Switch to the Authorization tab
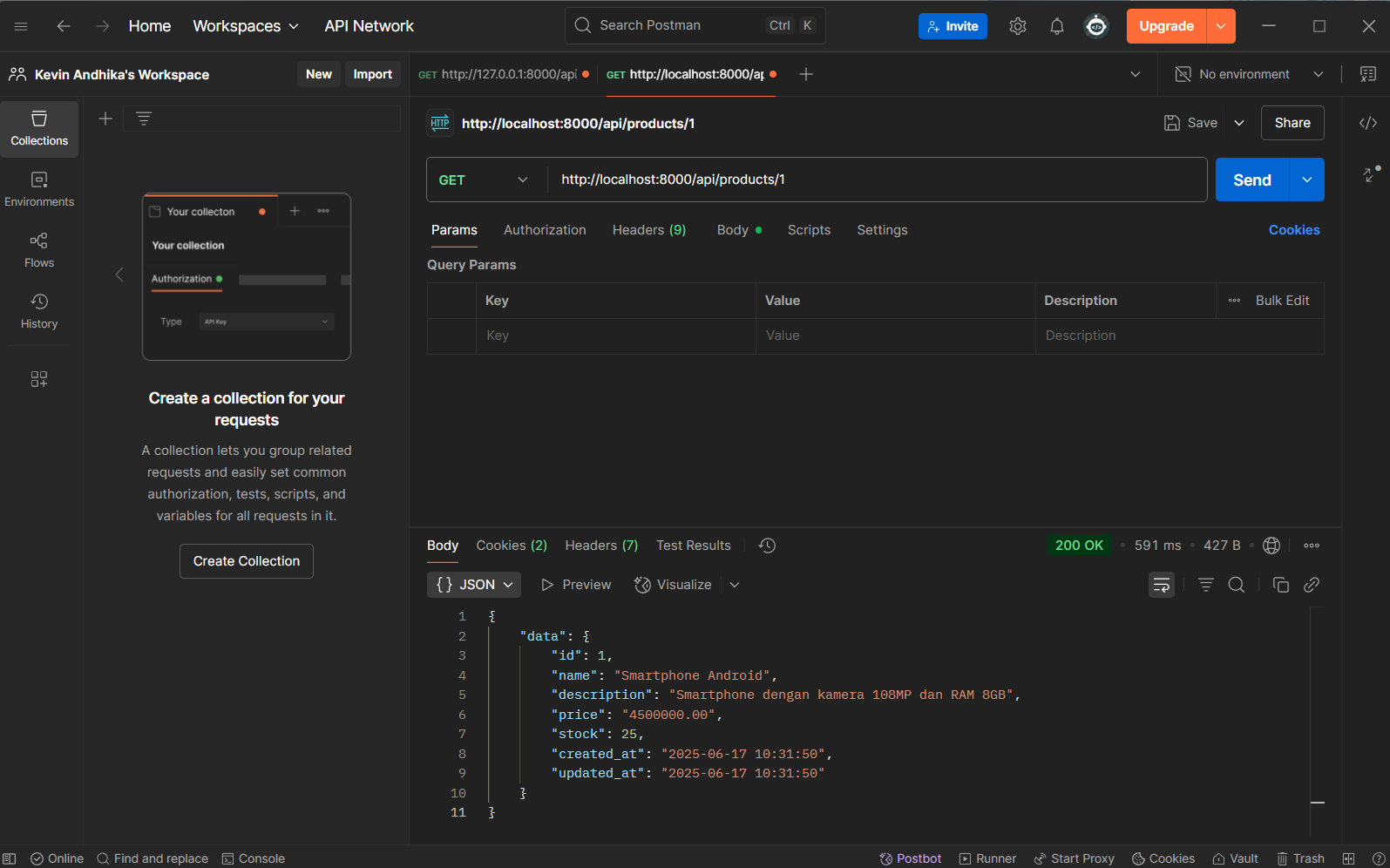 pyautogui.click(x=545, y=230)
